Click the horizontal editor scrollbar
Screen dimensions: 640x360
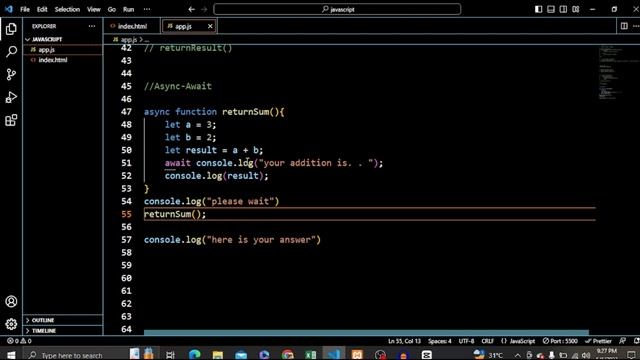click(366, 332)
